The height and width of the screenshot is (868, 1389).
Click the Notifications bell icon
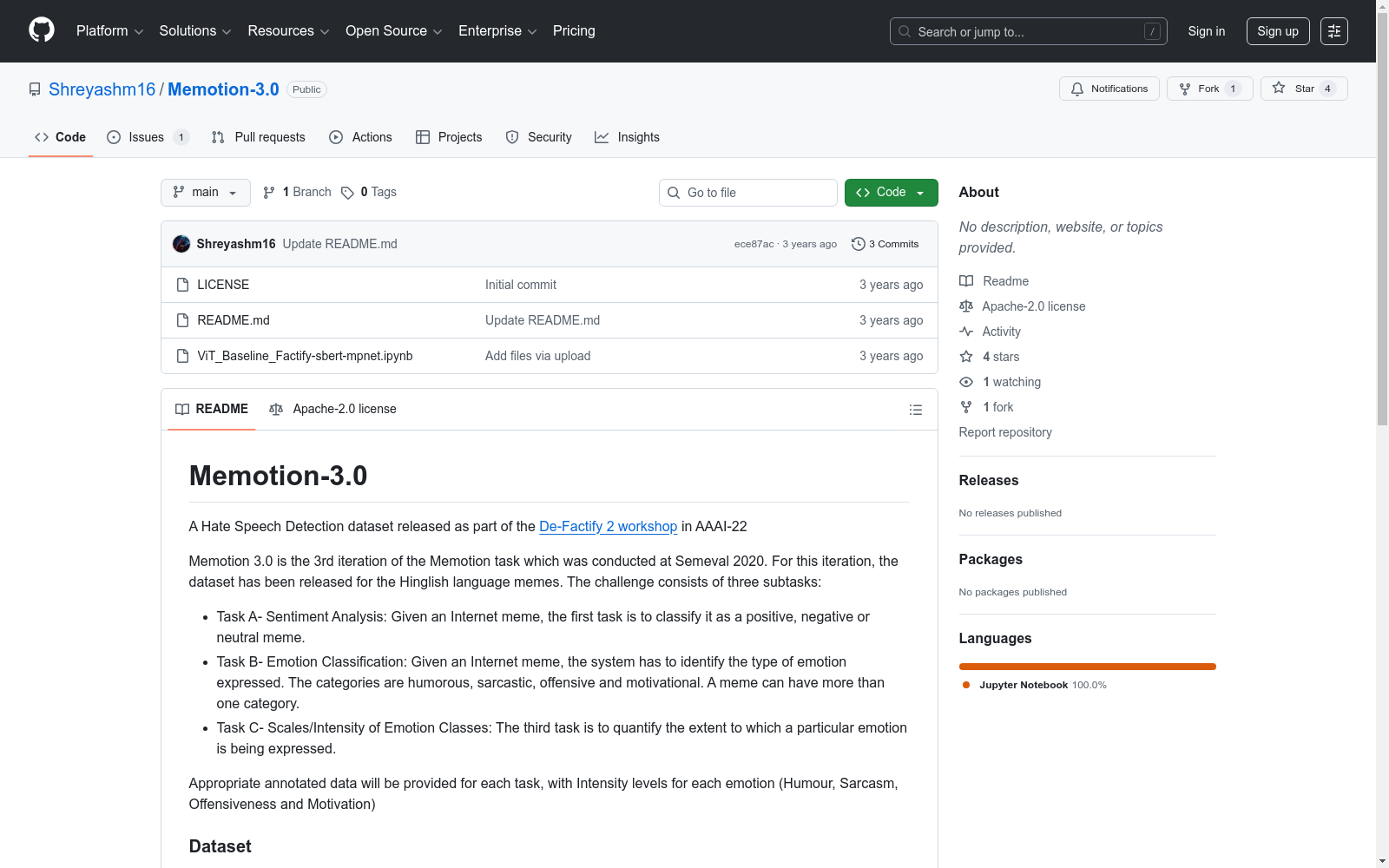(x=1077, y=89)
